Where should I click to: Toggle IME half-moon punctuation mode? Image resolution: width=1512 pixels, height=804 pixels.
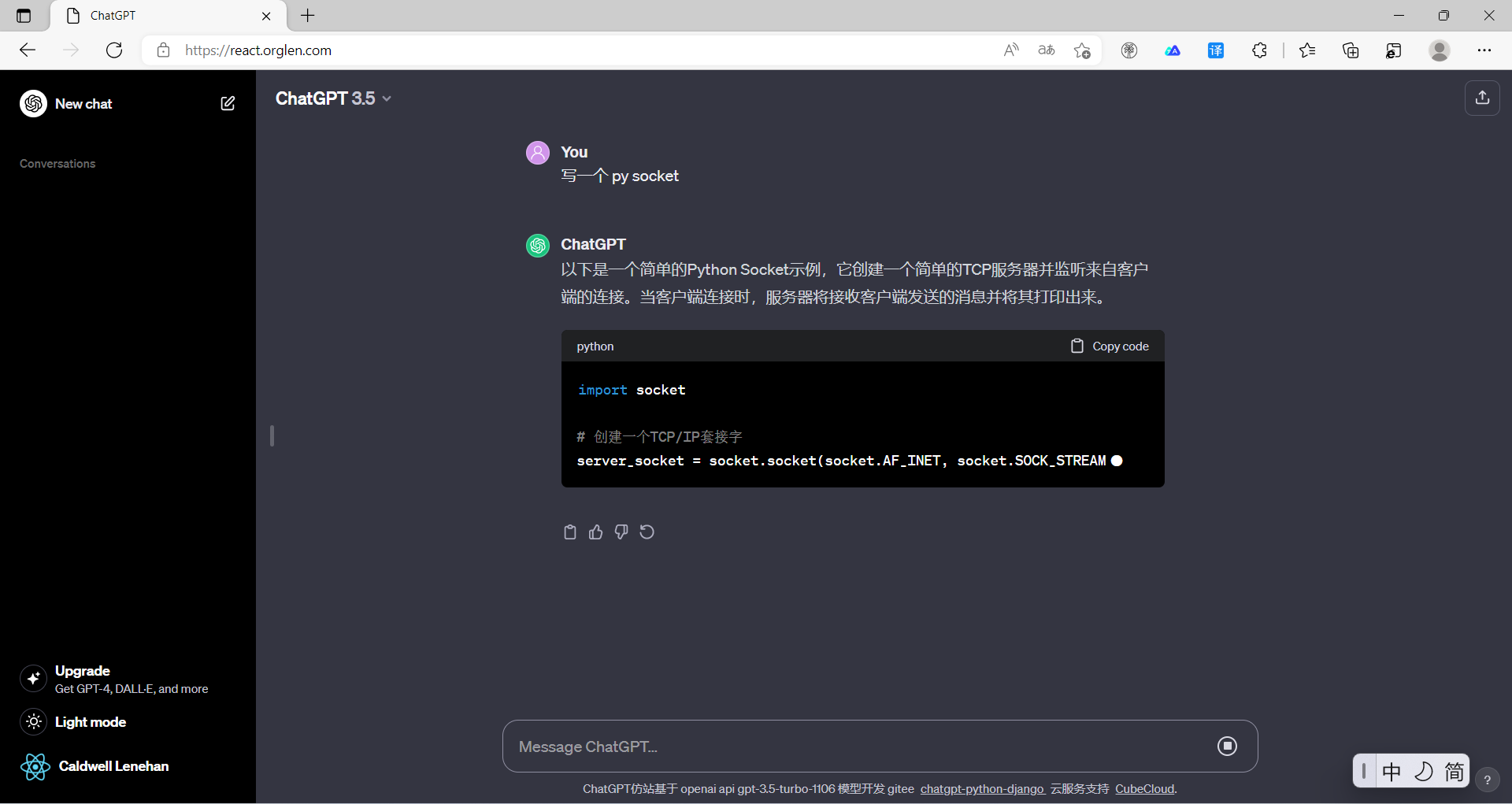click(x=1423, y=771)
